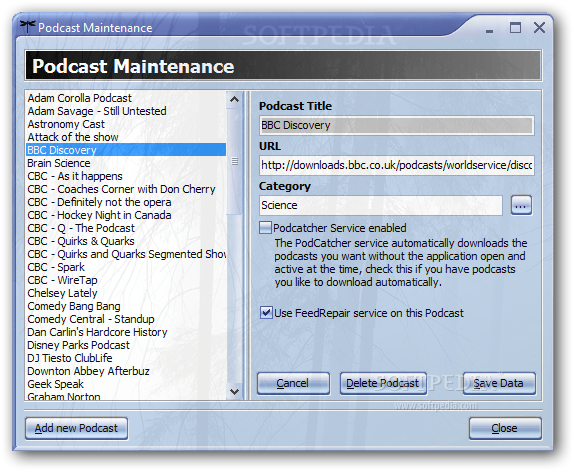This screenshot has width=574, height=471.
Task: Click the podcast list scrollbar thumb
Action: (x=234, y=161)
